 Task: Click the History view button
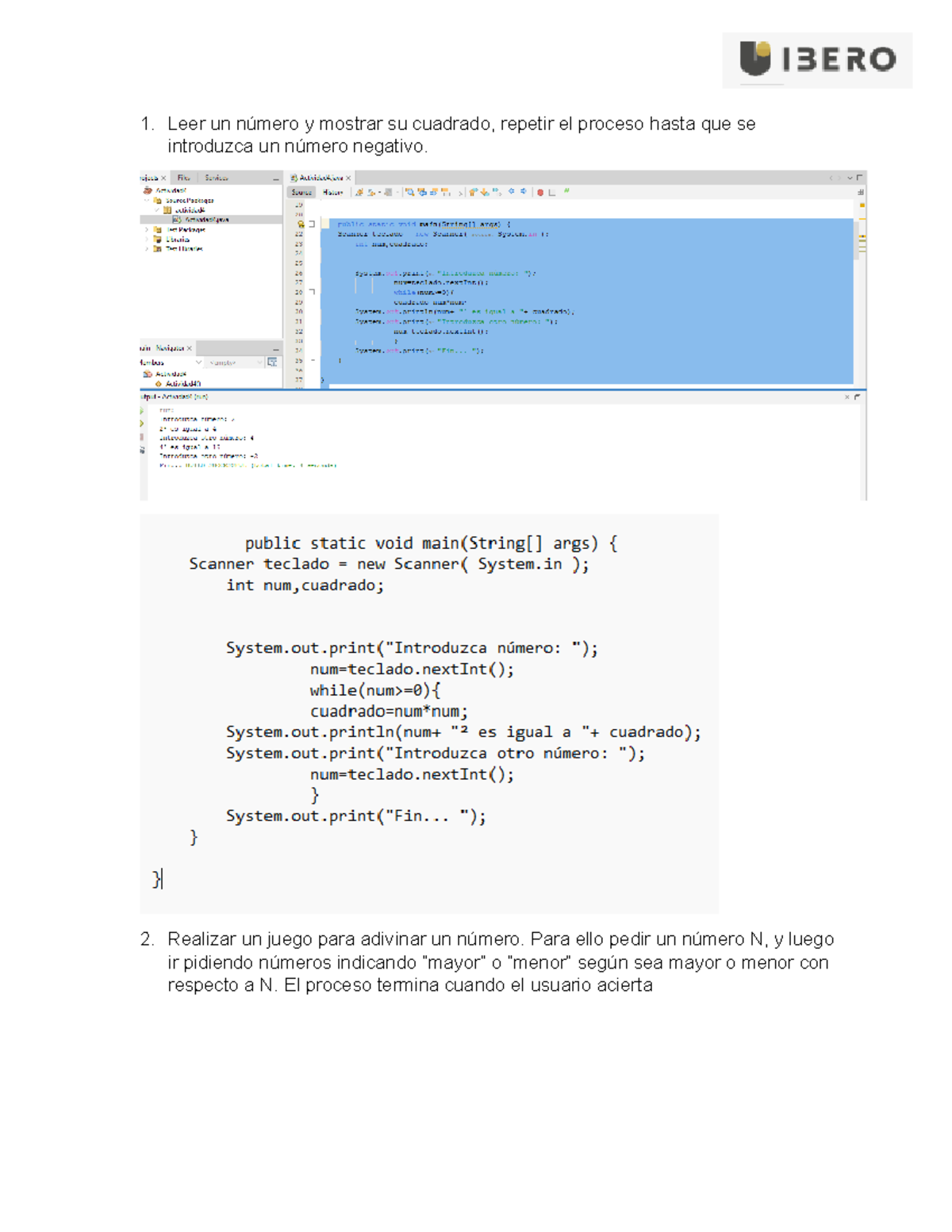[x=332, y=192]
